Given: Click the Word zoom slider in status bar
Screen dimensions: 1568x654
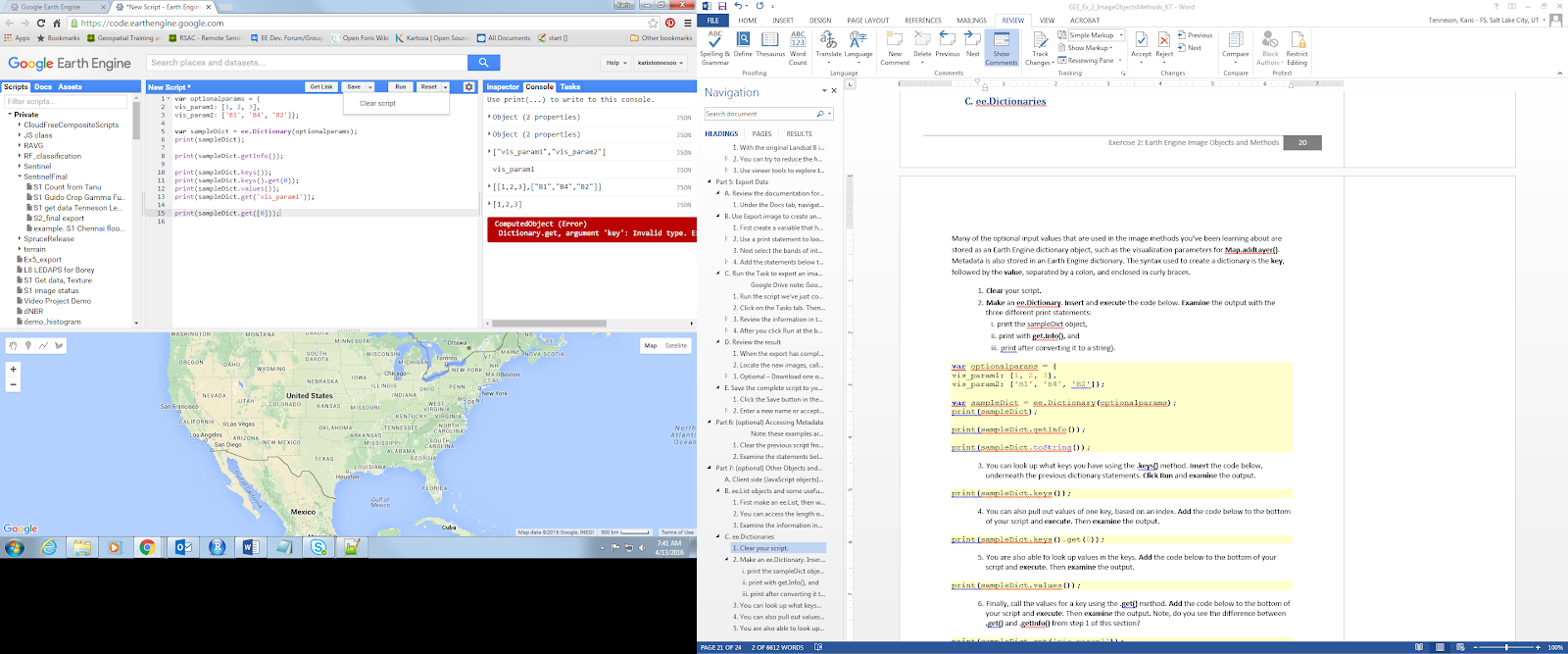Looking at the screenshot, I should coord(1507,647).
